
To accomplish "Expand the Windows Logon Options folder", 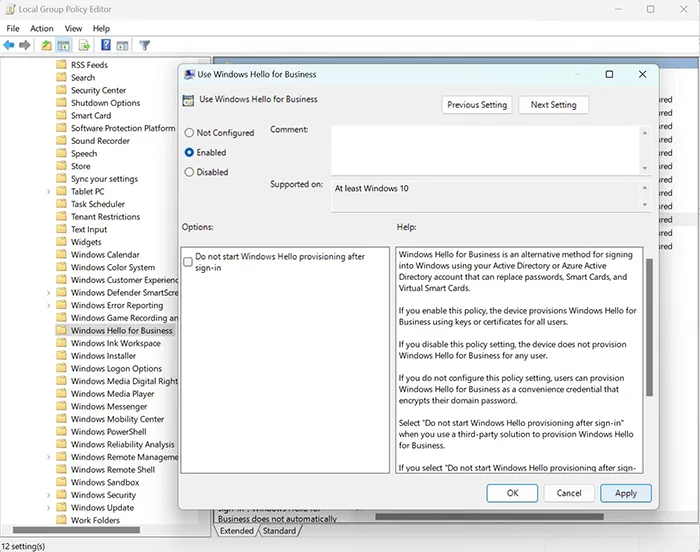I will coord(49,369).
